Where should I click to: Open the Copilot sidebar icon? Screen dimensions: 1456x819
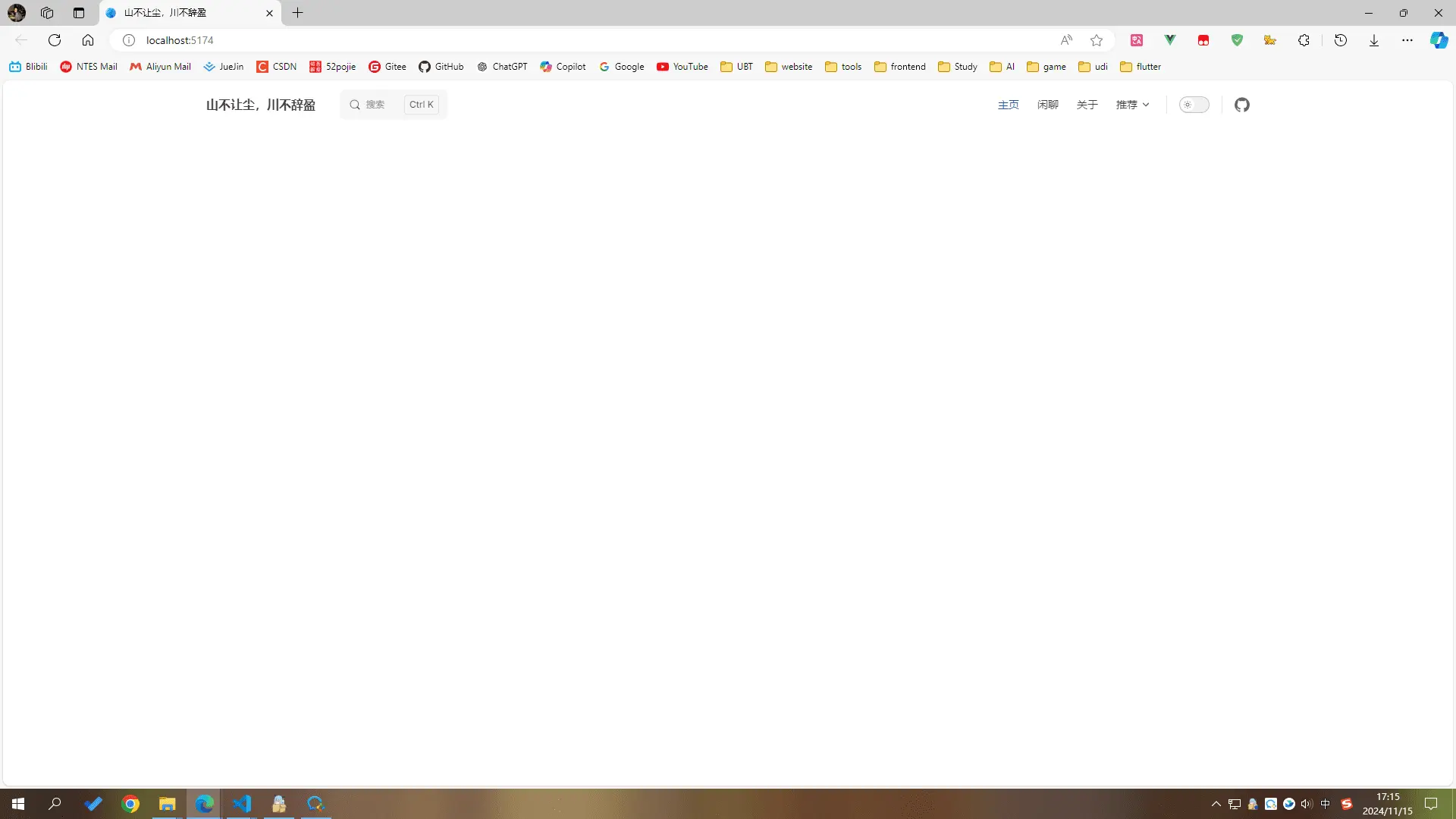click(1439, 40)
